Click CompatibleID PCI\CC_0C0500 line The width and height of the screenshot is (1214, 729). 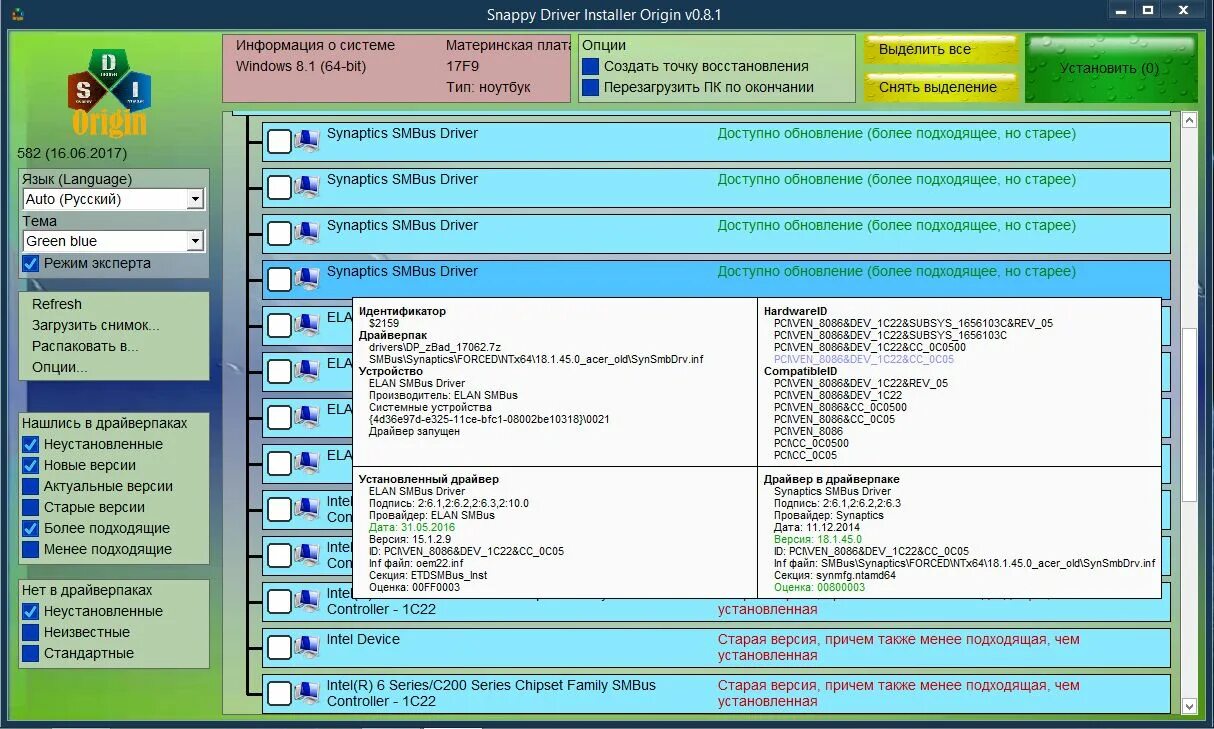click(811, 443)
